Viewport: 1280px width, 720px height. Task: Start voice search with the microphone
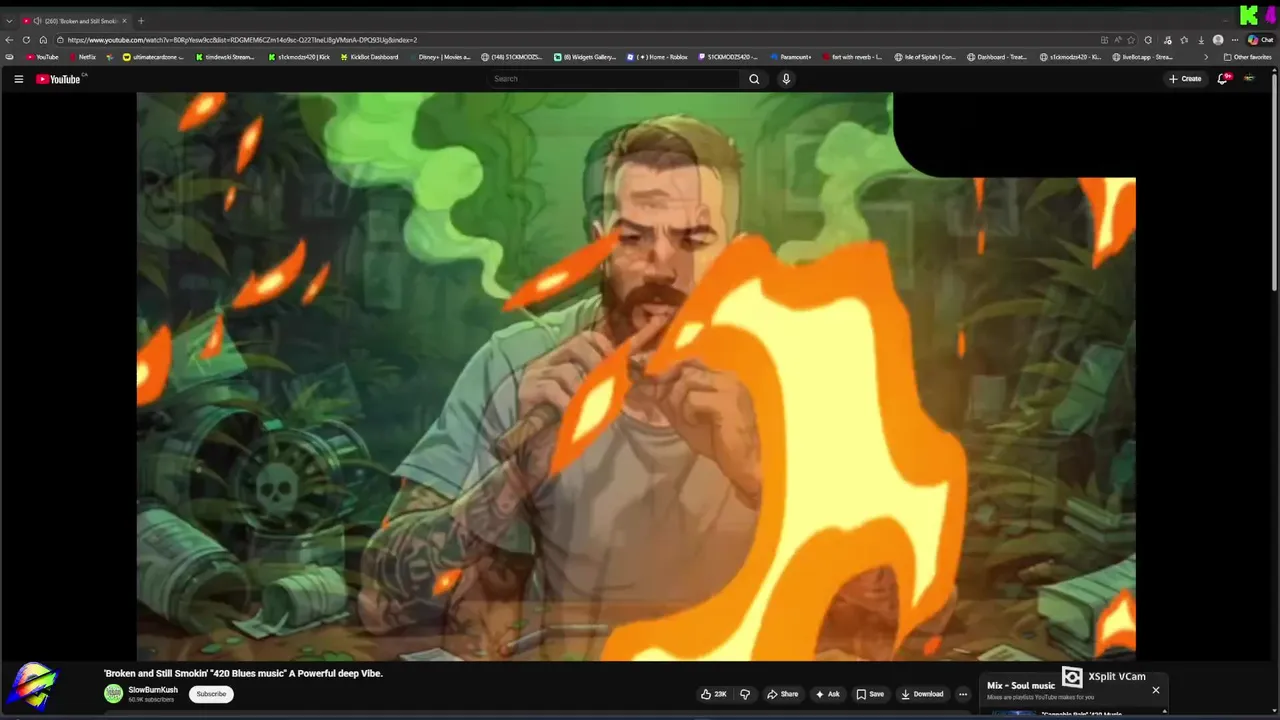pyautogui.click(x=786, y=79)
